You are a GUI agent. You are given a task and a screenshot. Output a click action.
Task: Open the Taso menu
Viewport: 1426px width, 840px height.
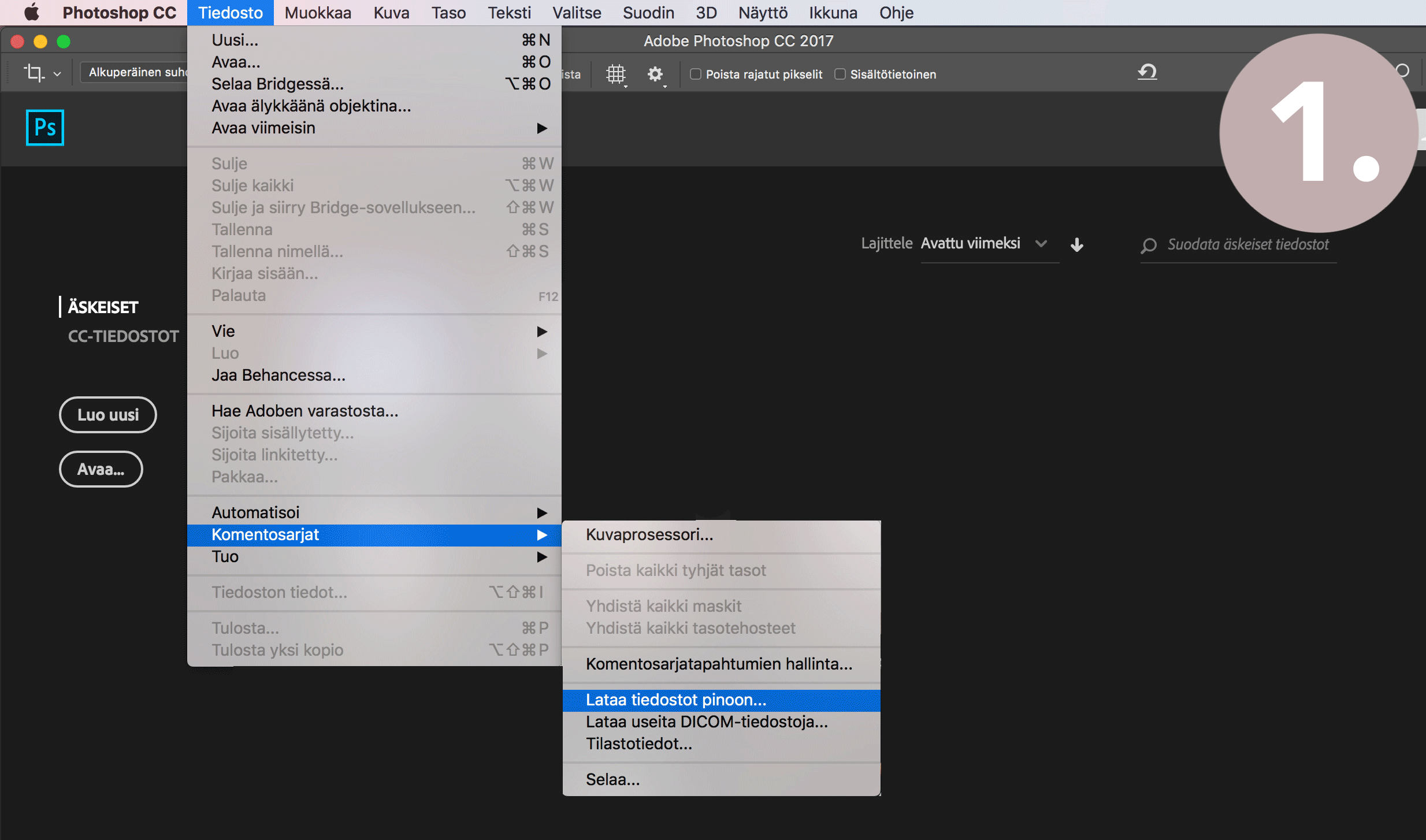pos(448,12)
